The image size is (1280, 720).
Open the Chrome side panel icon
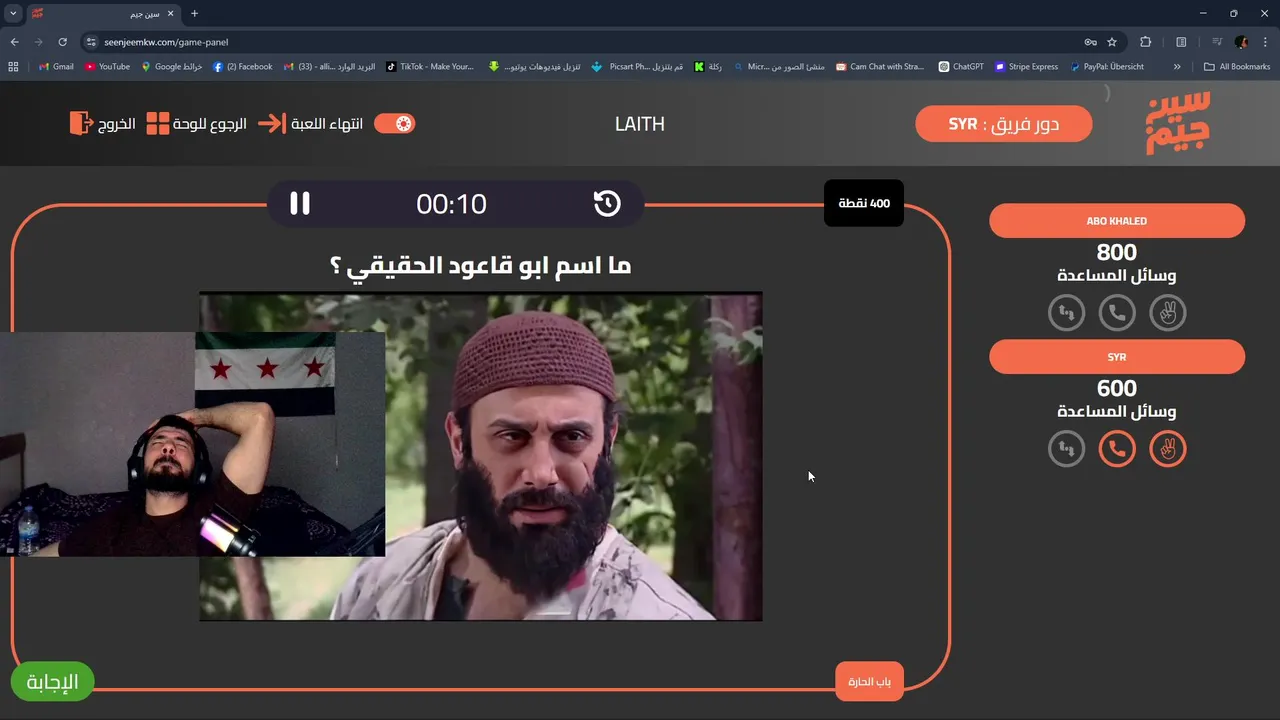point(1181,42)
